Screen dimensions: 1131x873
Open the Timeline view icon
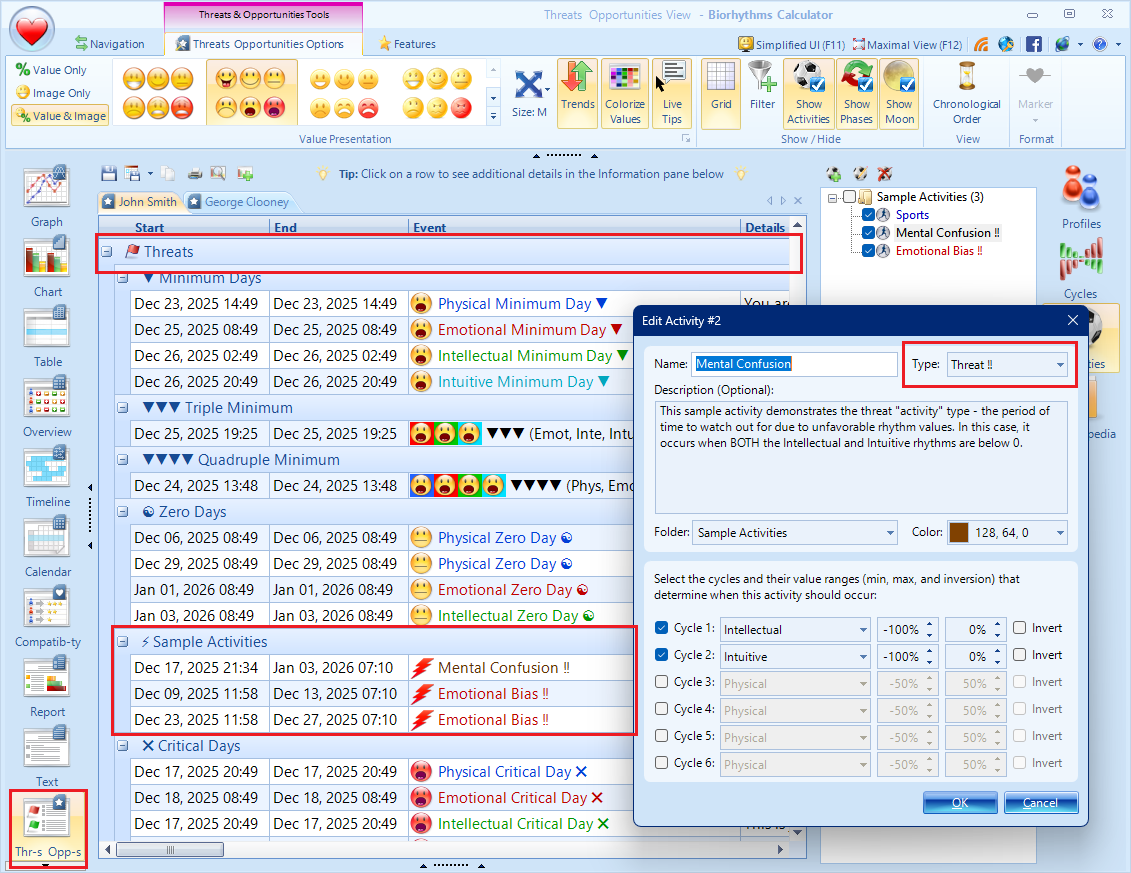click(47, 468)
